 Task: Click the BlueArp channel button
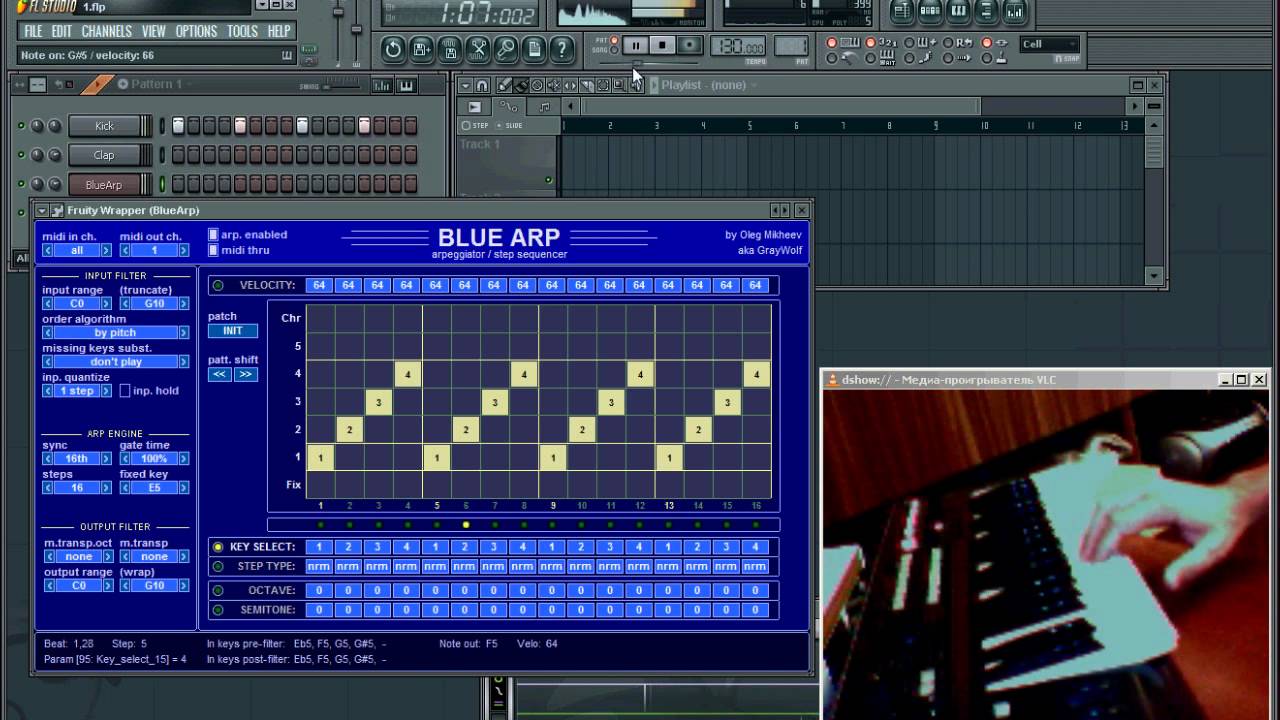click(104, 184)
